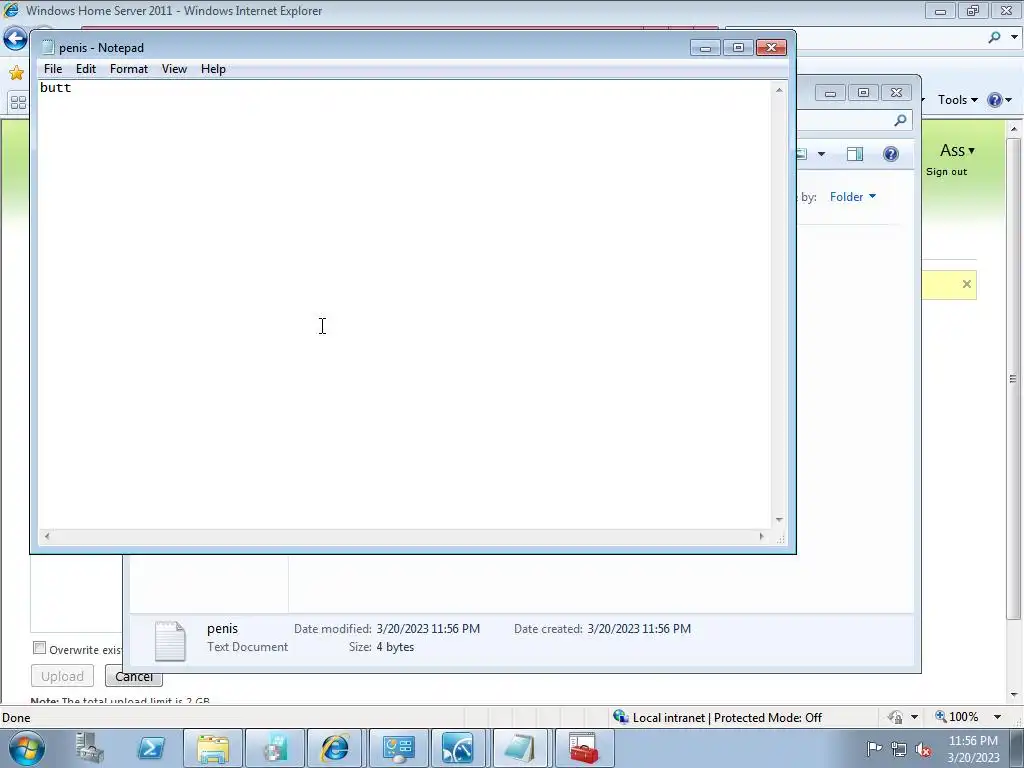The height and width of the screenshot is (768, 1024).
Task: Click the Quick Tabs grid icon
Action: tap(18, 103)
